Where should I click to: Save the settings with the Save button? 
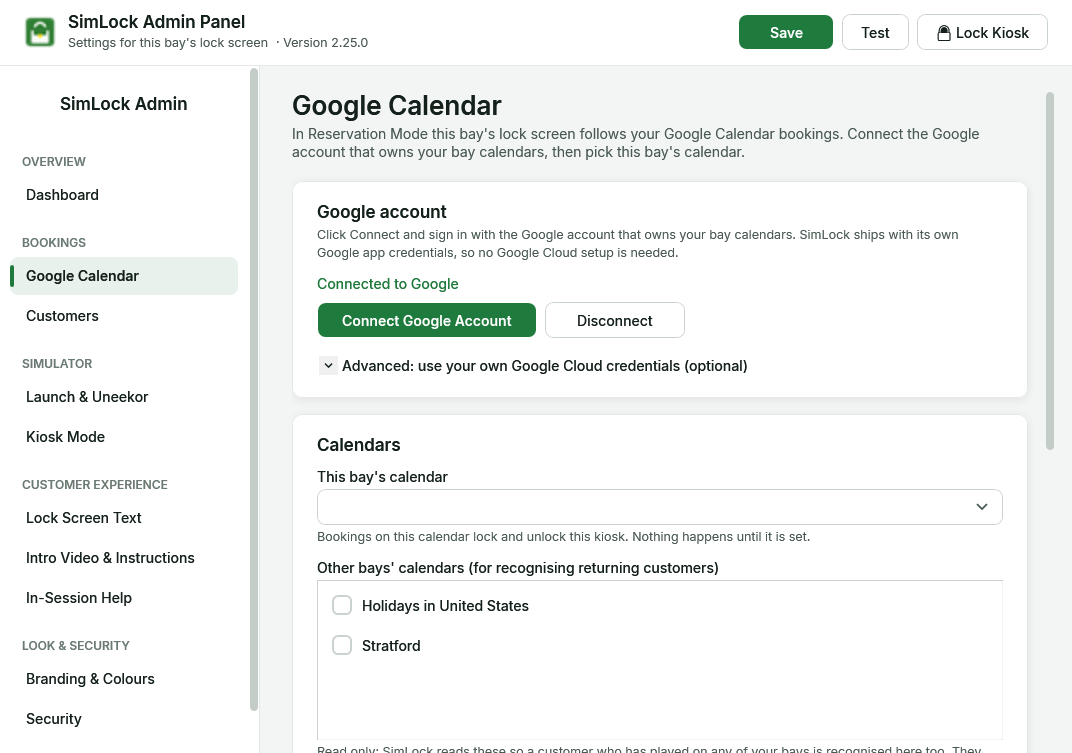(x=786, y=32)
